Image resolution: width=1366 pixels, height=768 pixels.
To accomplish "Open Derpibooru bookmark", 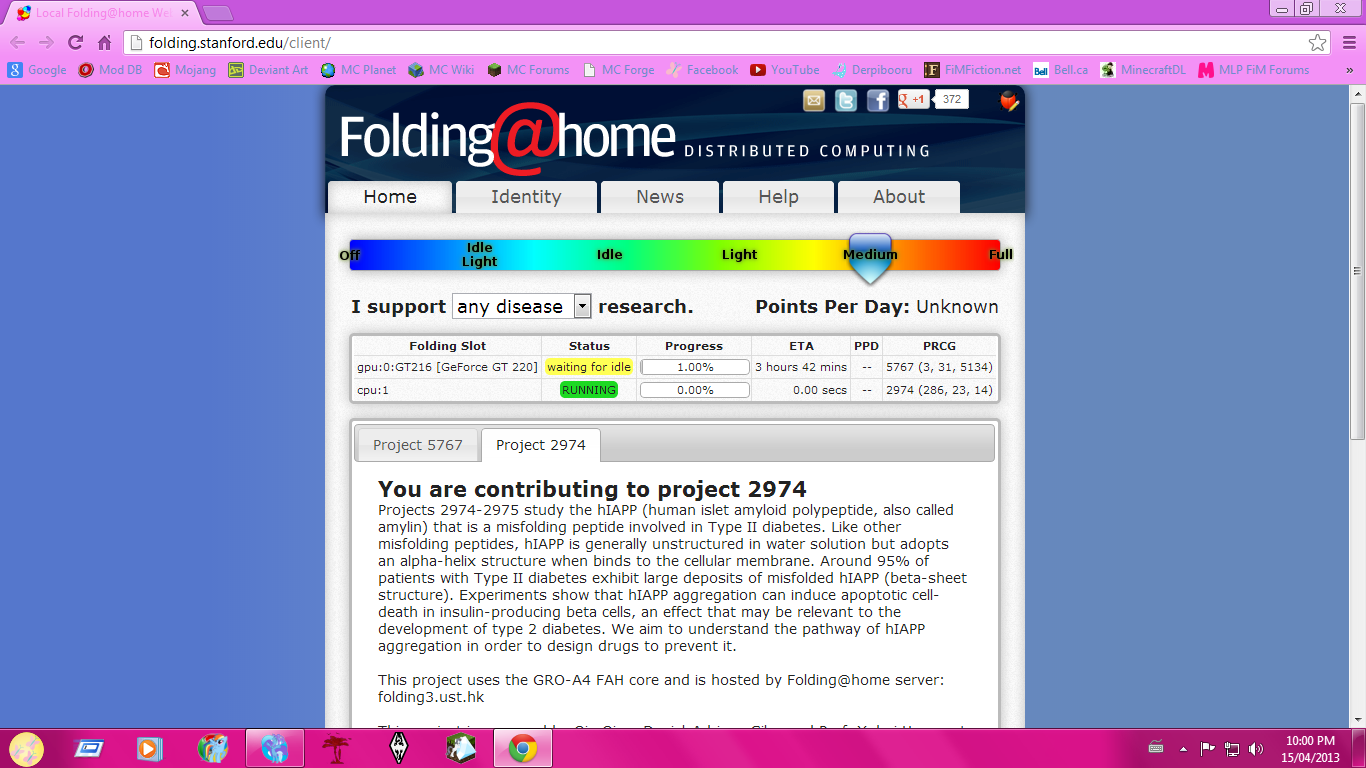I will click(x=872, y=70).
